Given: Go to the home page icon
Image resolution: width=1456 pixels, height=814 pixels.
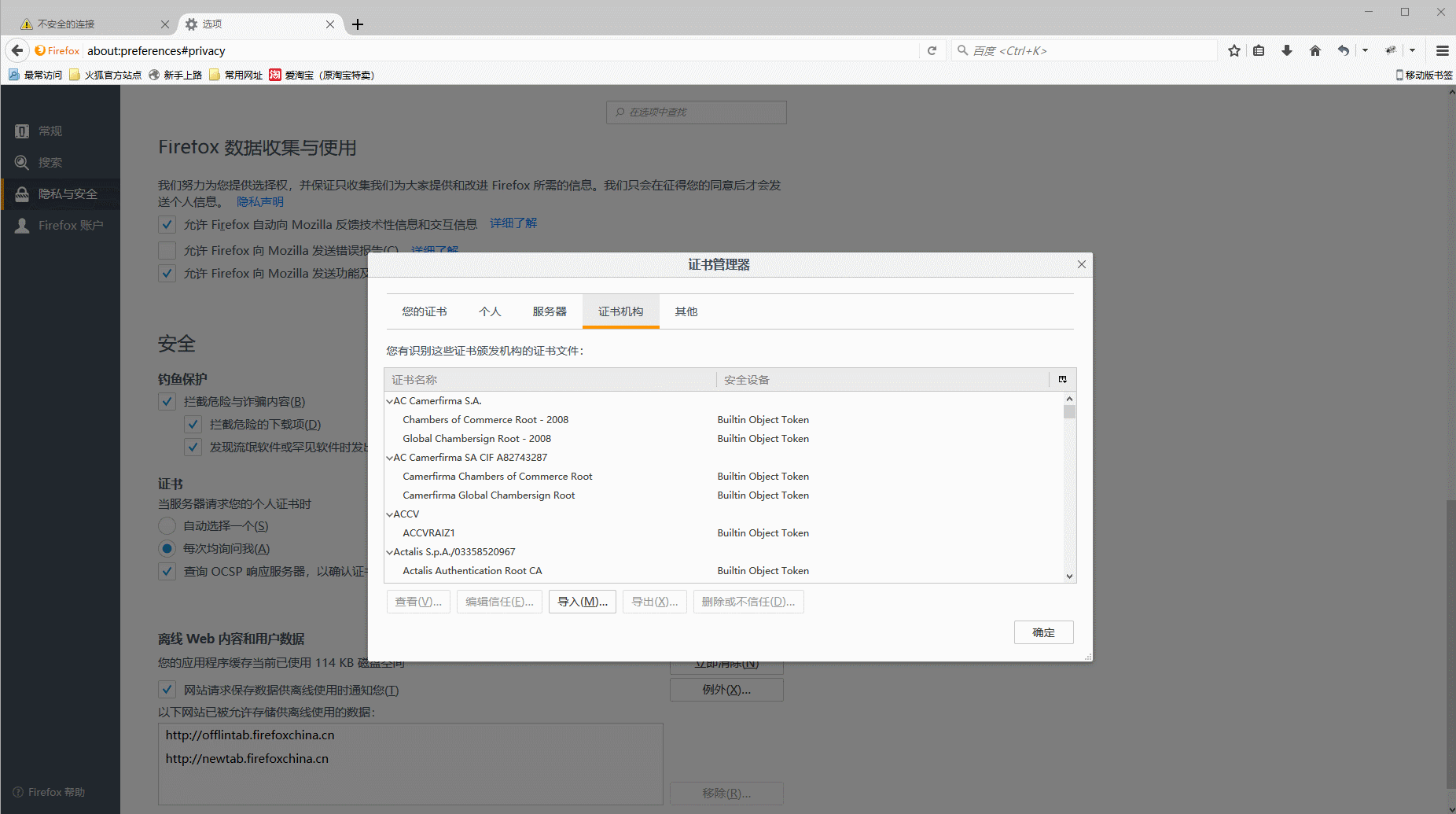Looking at the screenshot, I should 1315,50.
